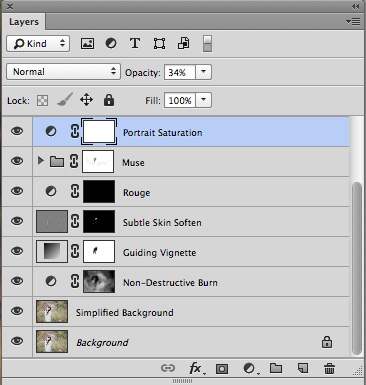The height and width of the screenshot is (385, 366).
Task: Toggle mask link on Rouge layer
Action: pos(75,191)
